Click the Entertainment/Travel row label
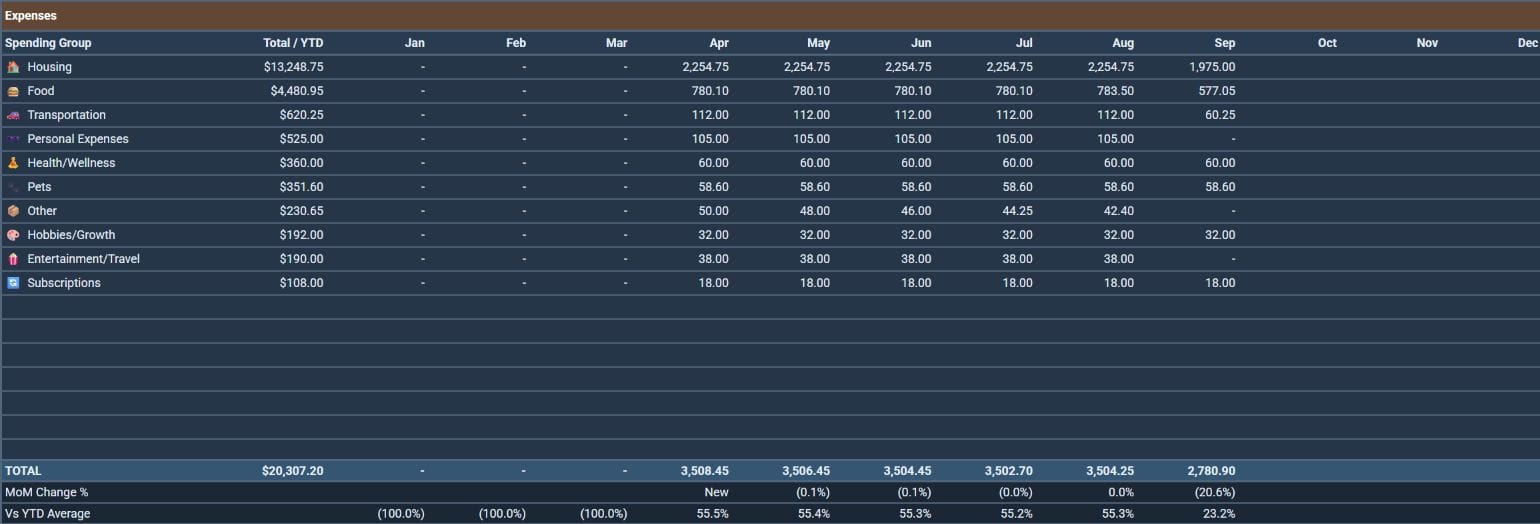This screenshot has width=1540, height=524. click(x=84, y=259)
